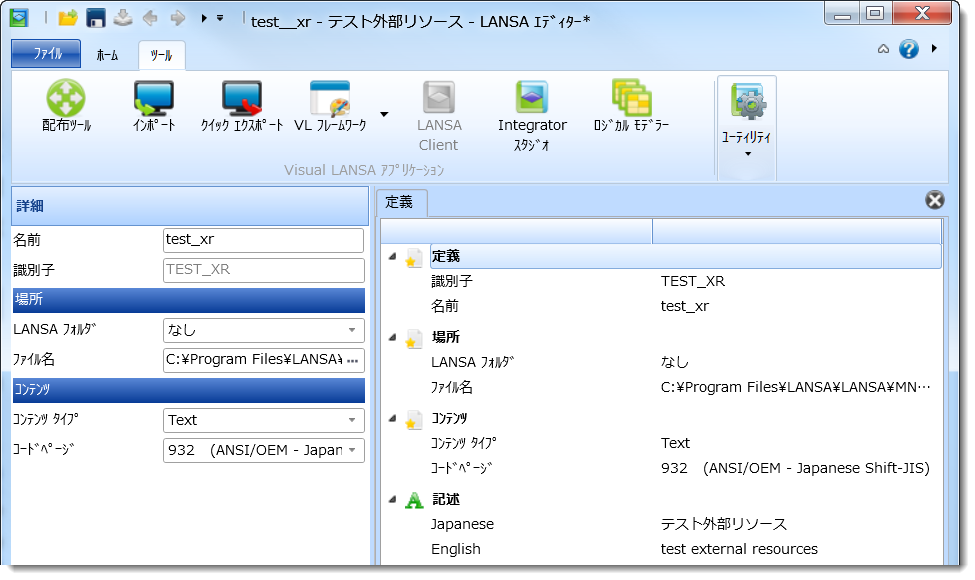Open quick access toolbar customize arrow
This screenshot has width=975, height=580.
click(x=220, y=18)
